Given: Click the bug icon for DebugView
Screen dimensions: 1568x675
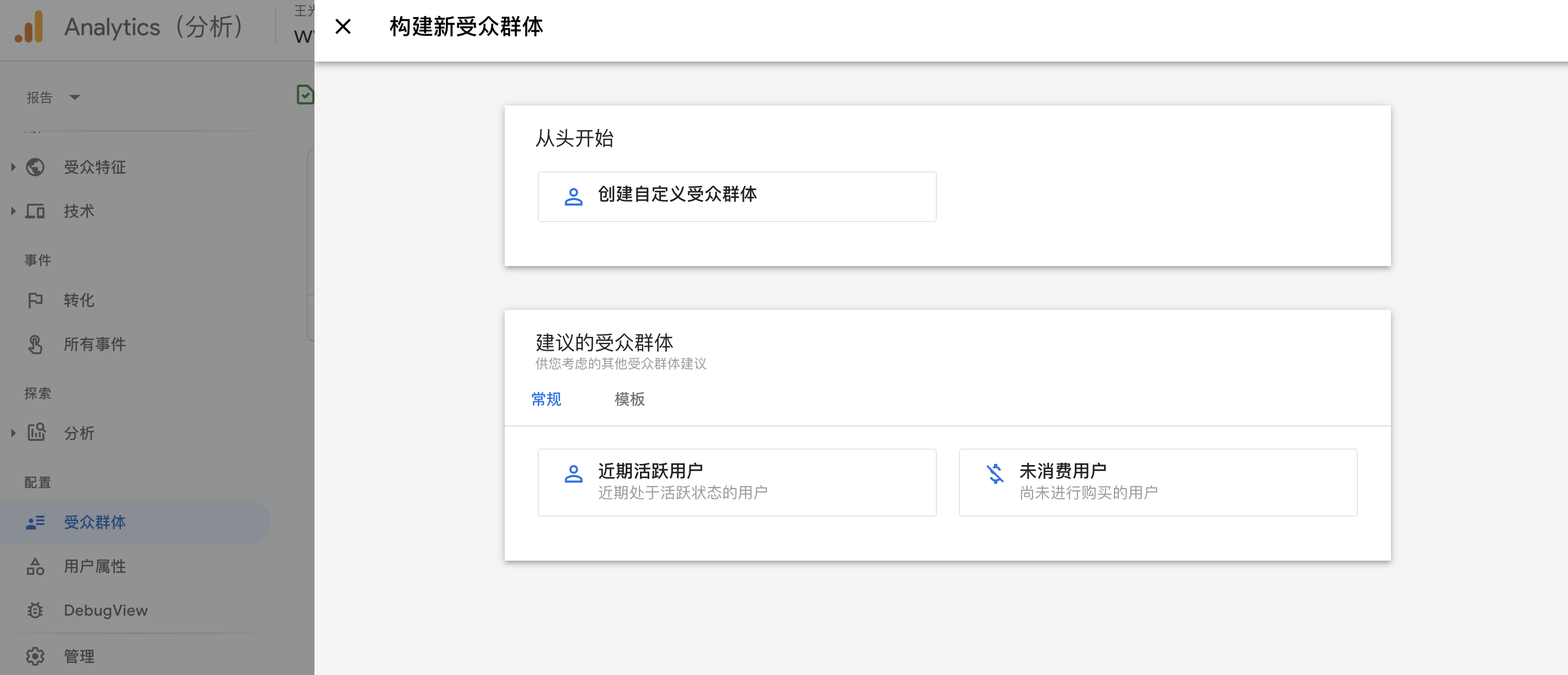Looking at the screenshot, I should (x=35, y=611).
